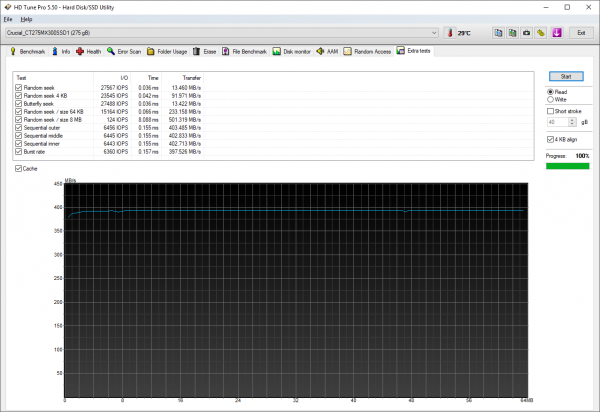This screenshot has width=600, height=412.
Task: Uncheck the Burst rate checkbox
Action: 18,152
